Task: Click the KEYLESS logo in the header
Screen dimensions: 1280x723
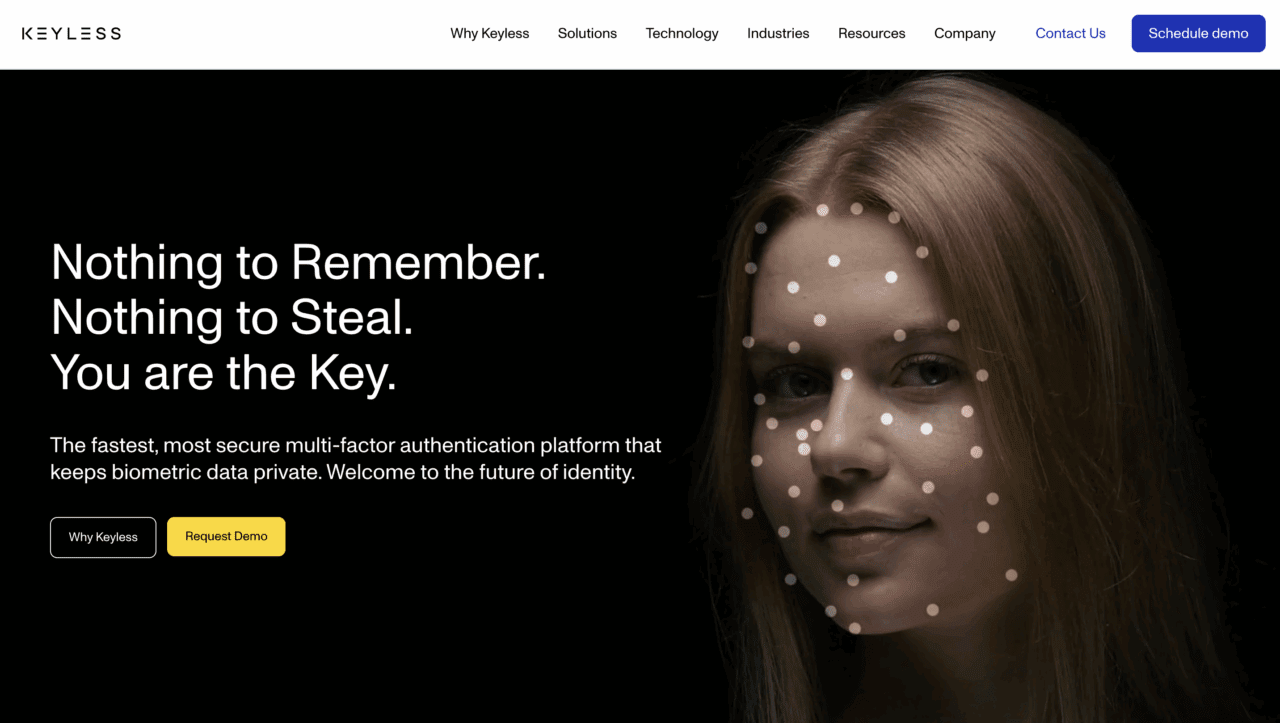Action: coord(71,33)
